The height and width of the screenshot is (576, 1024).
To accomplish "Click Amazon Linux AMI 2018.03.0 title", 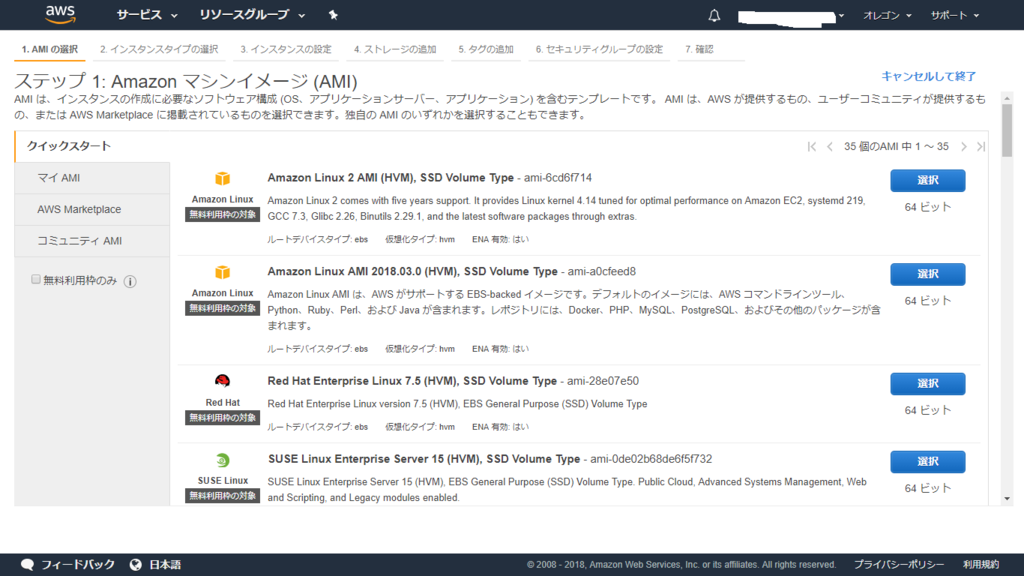I will [x=413, y=271].
